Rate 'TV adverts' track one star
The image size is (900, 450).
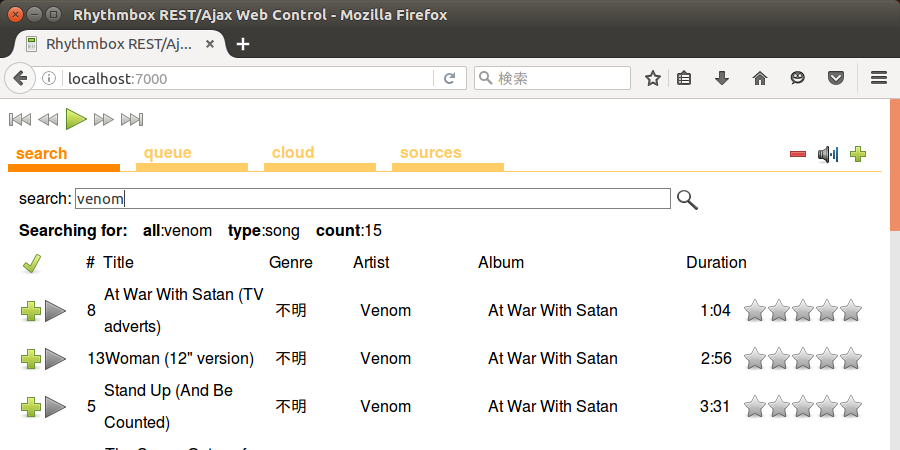[x=755, y=311]
